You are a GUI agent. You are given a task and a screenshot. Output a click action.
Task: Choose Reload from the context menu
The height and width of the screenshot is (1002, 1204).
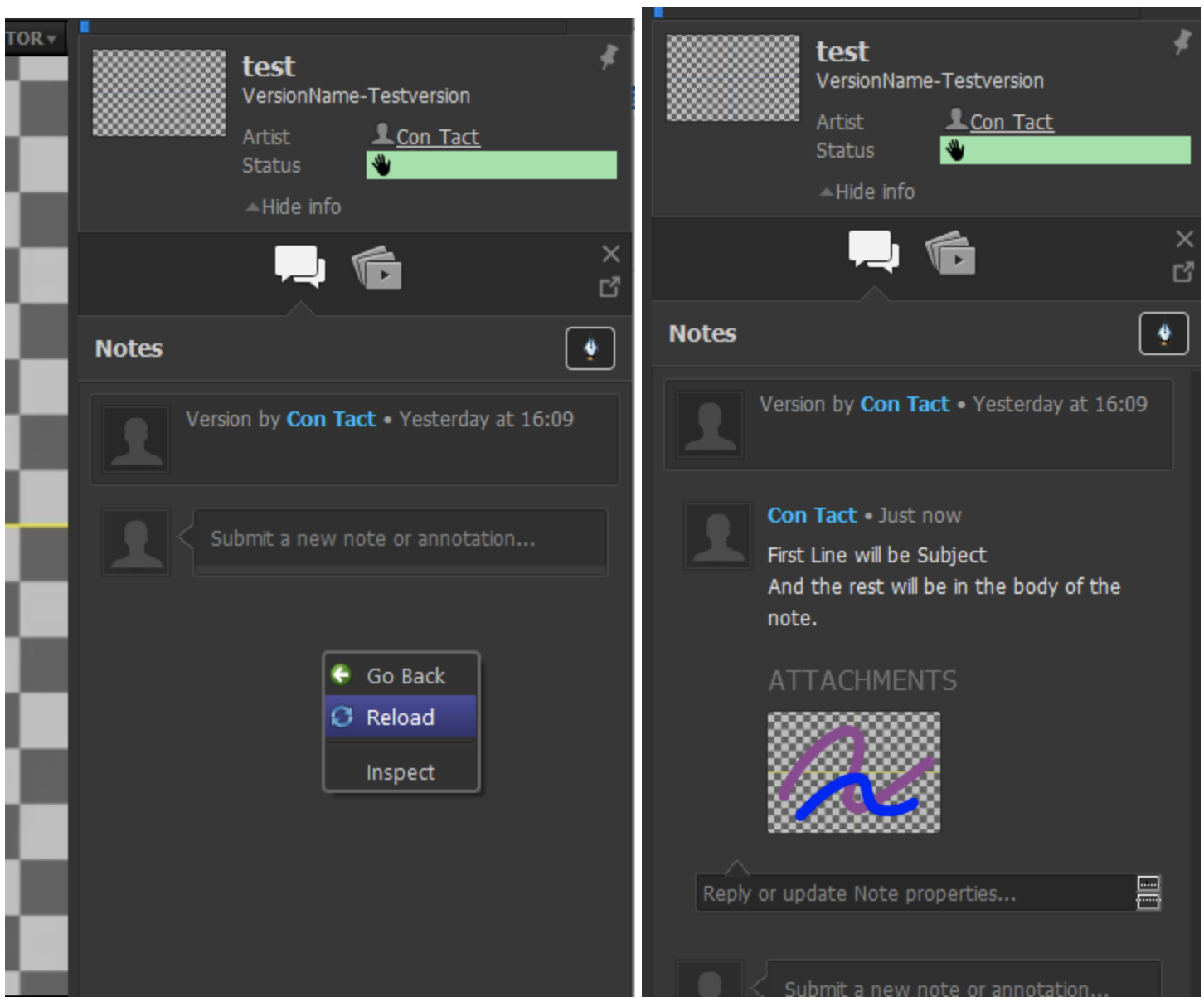click(x=401, y=717)
